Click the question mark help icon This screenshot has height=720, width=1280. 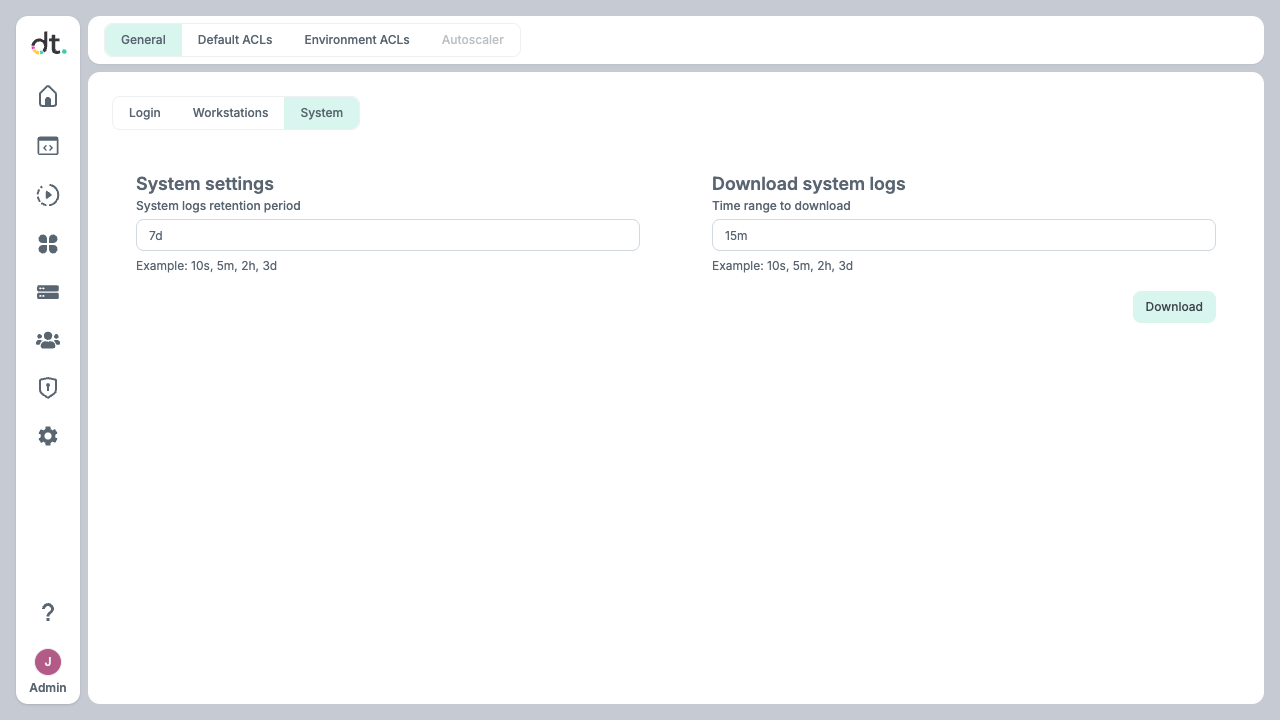(x=48, y=612)
